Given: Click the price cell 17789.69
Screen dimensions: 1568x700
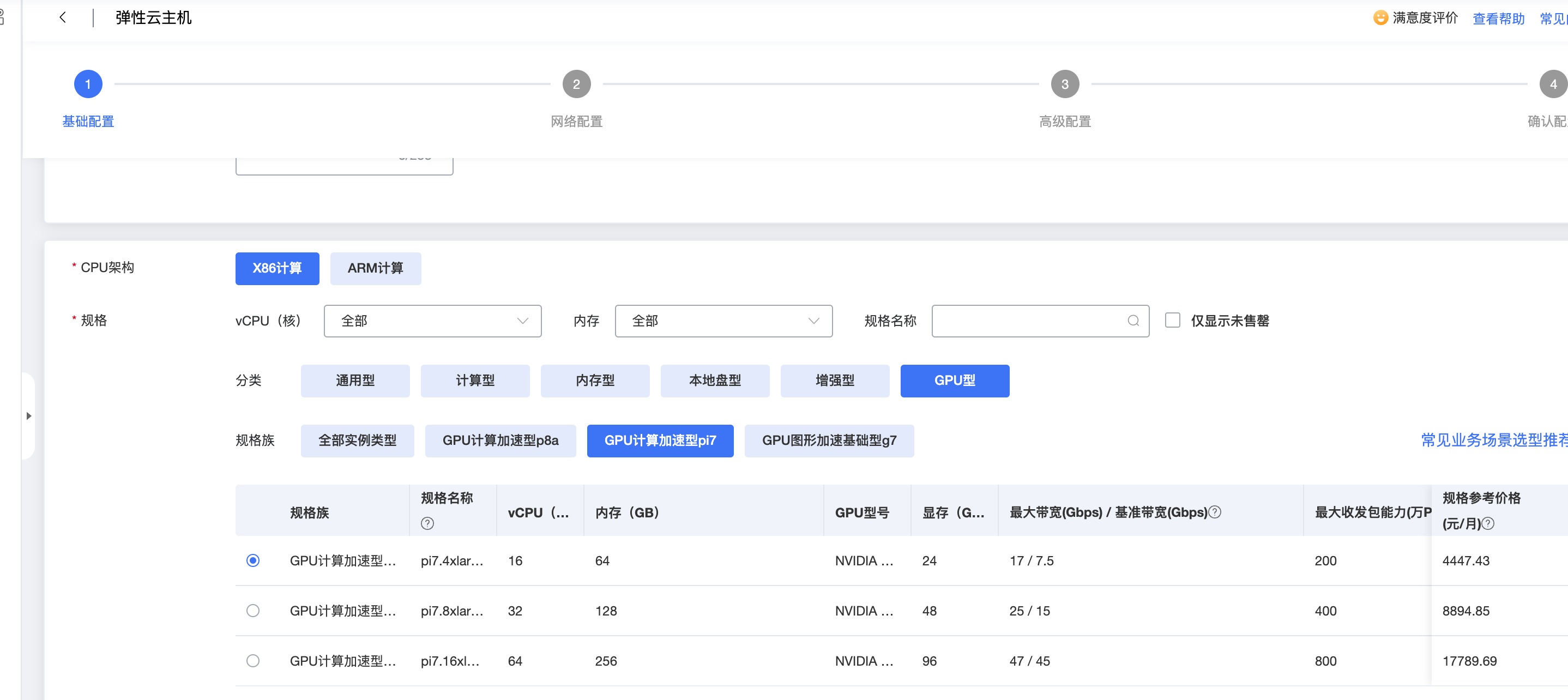Looking at the screenshot, I should coord(1469,660).
